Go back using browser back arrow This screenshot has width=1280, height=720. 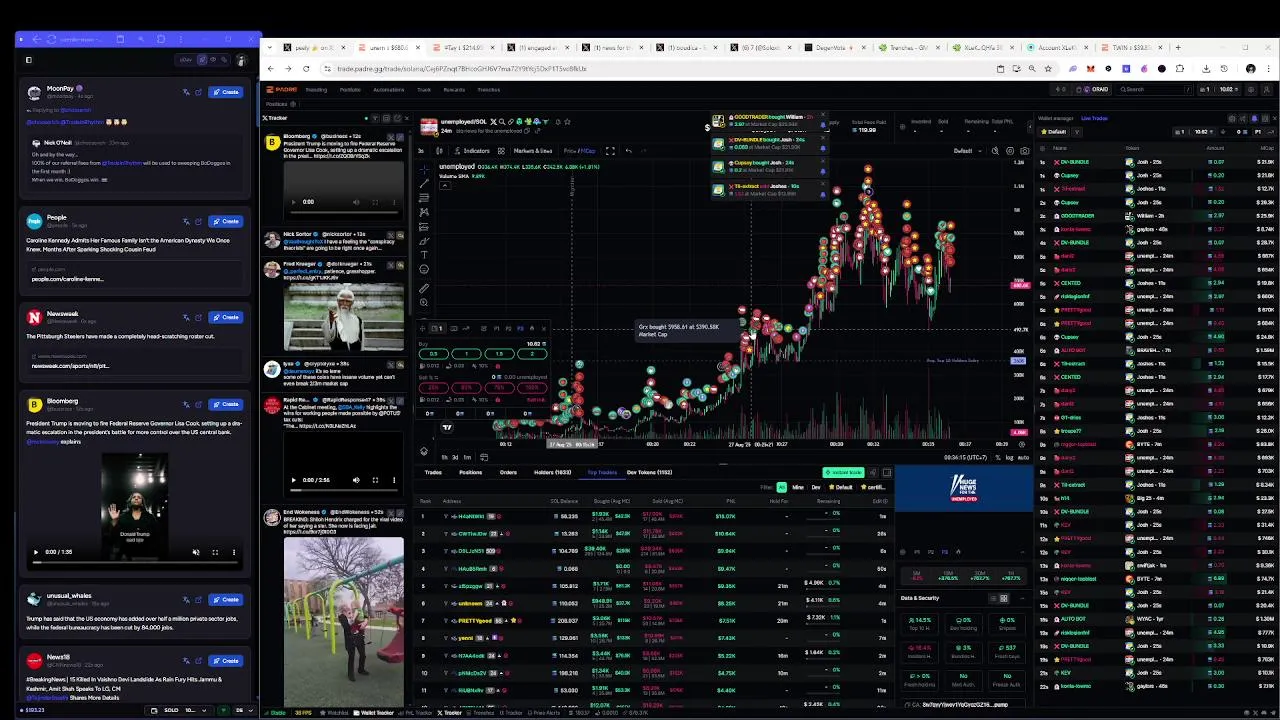click(x=270, y=69)
